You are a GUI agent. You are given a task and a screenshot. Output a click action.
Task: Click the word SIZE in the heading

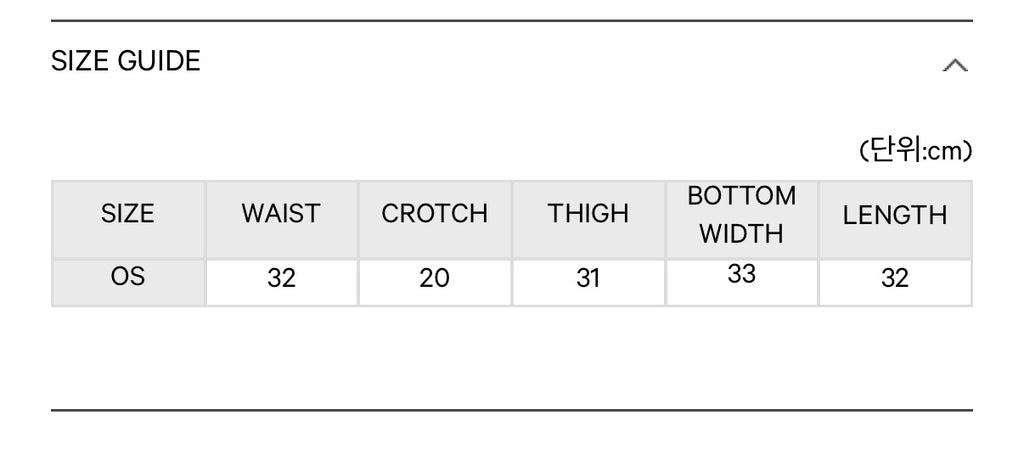point(80,61)
